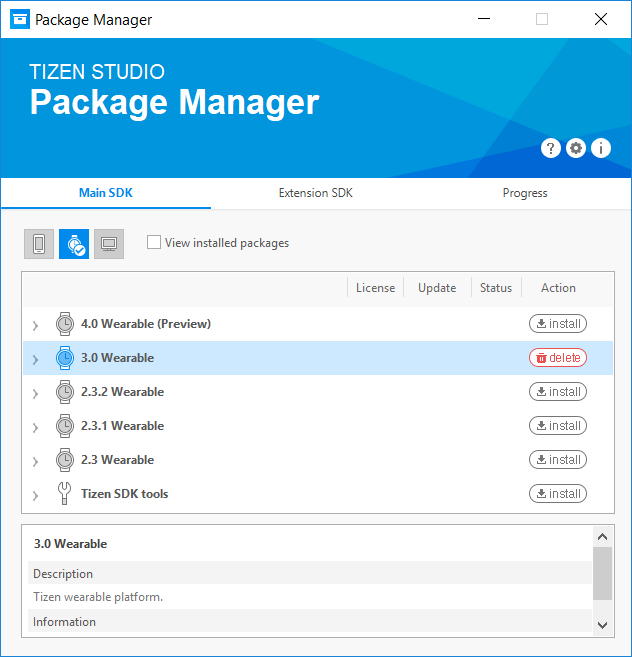Delete the 3.0 Wearable package
This screenshot has height=657, width=632.
coord(558,358)
